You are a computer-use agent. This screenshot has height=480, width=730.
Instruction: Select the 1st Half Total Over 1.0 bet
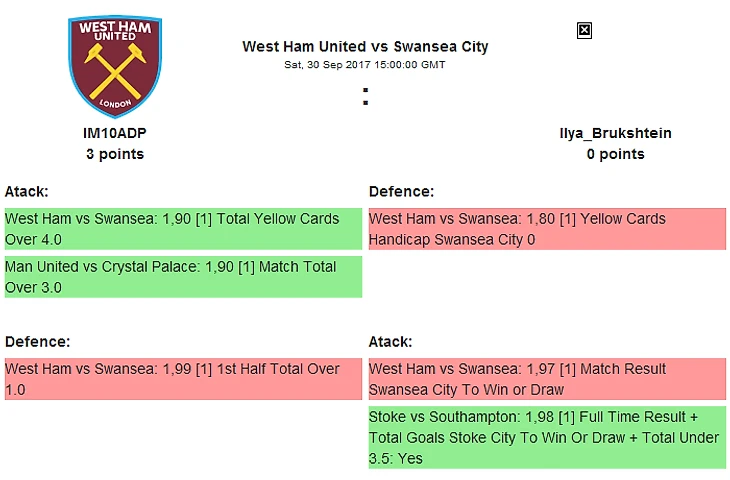coord(183,379)
